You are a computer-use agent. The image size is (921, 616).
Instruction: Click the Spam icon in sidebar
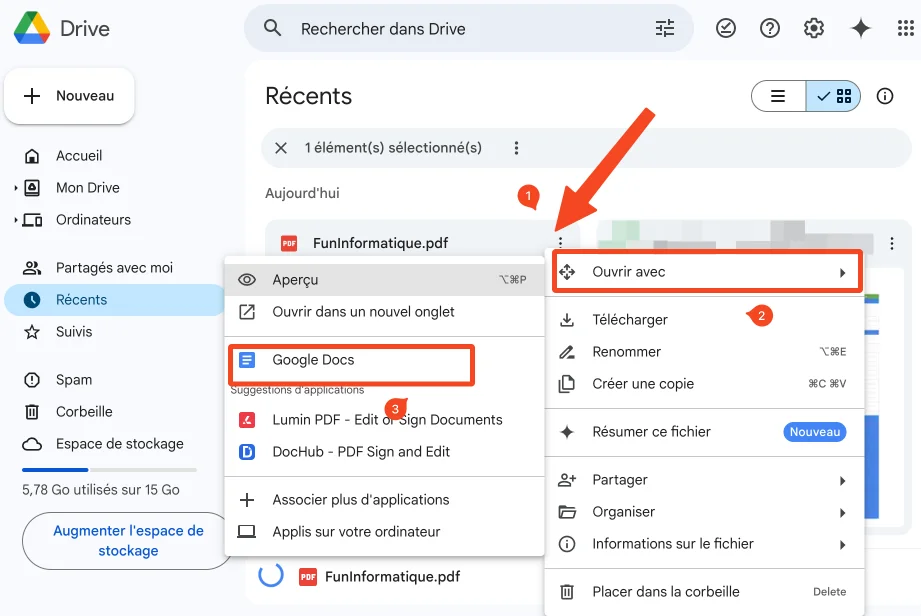coord(32,380)
